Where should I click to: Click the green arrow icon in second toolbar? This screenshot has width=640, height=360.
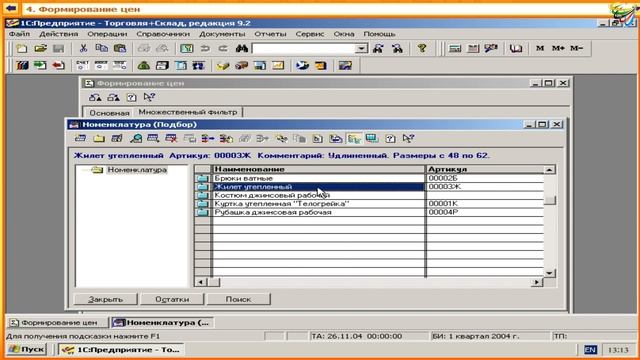[40, 65]
